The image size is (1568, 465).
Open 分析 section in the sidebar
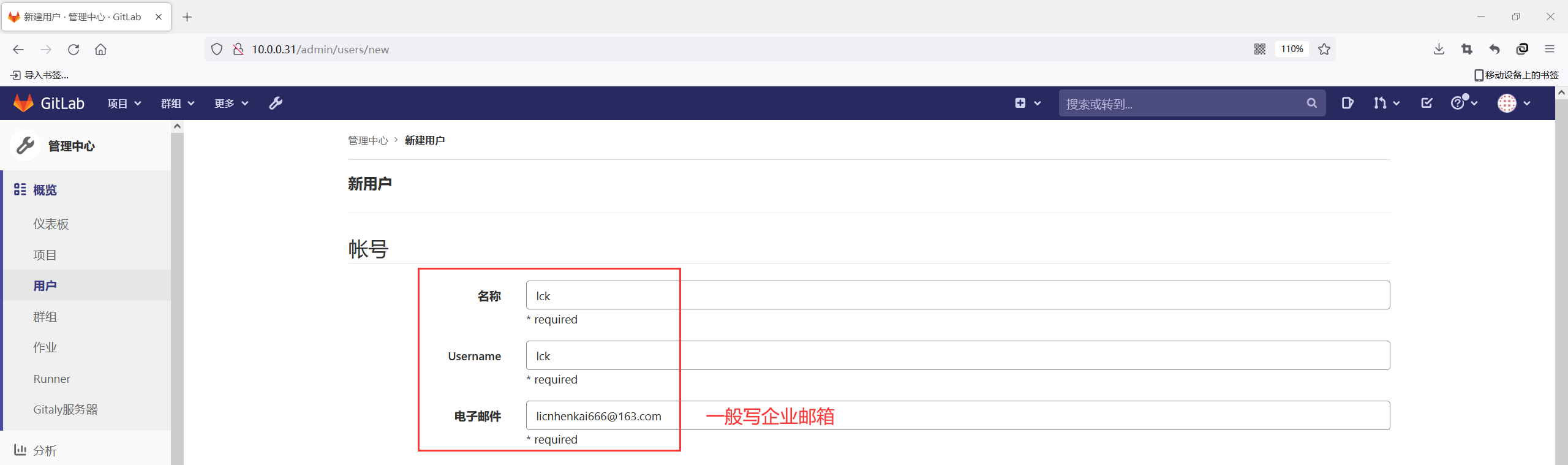(x=45, y=450)
